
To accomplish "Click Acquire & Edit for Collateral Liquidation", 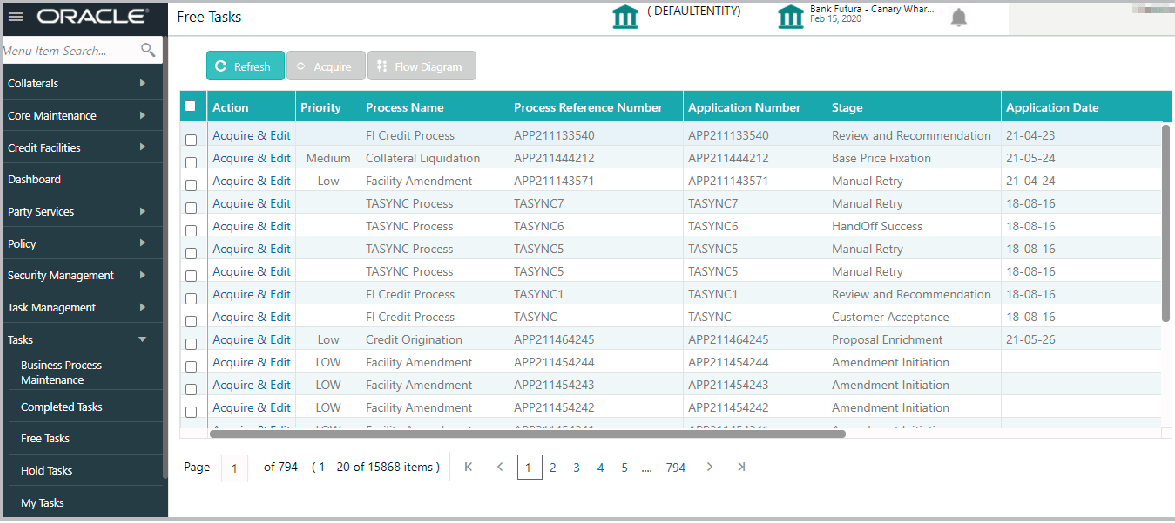I will point(251,158).
